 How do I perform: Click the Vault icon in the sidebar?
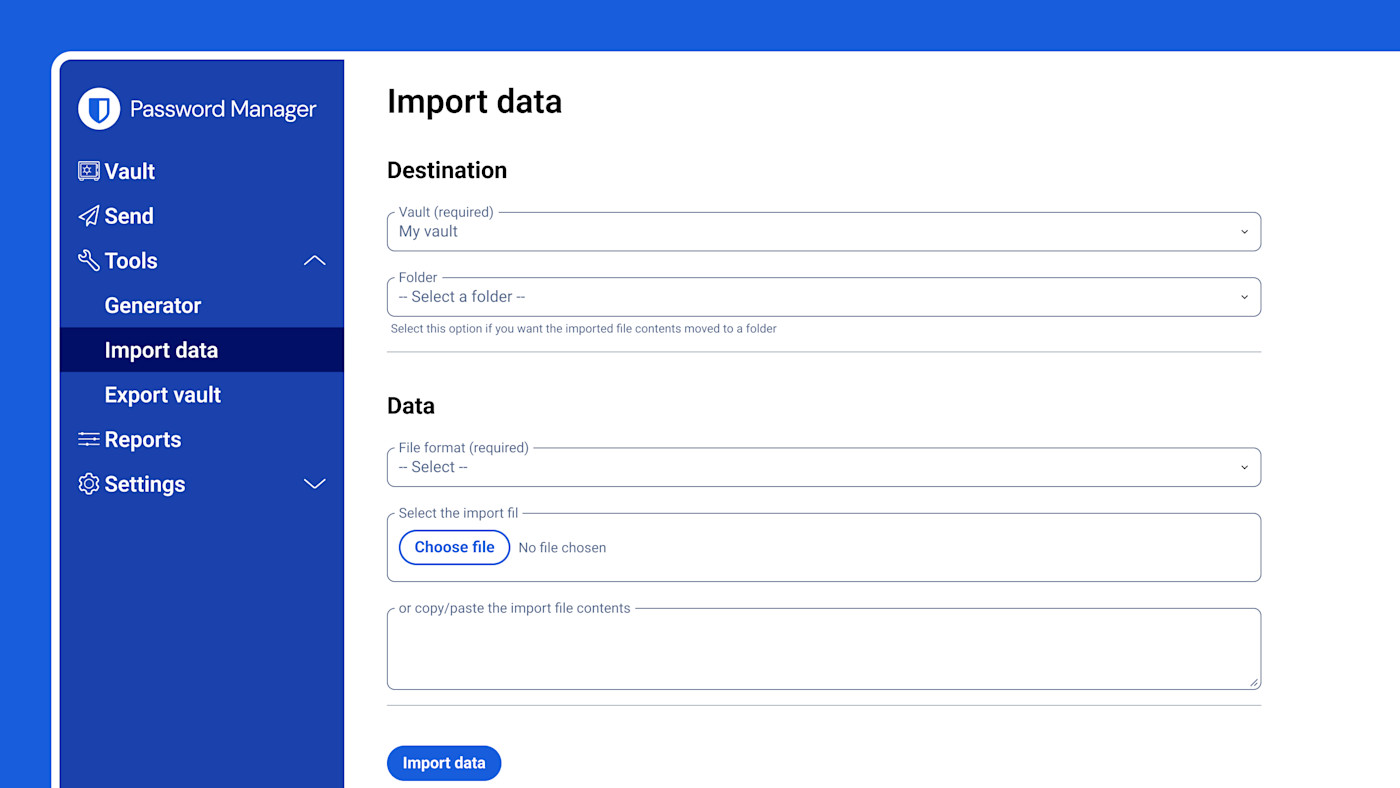click(x=87, y=170)
